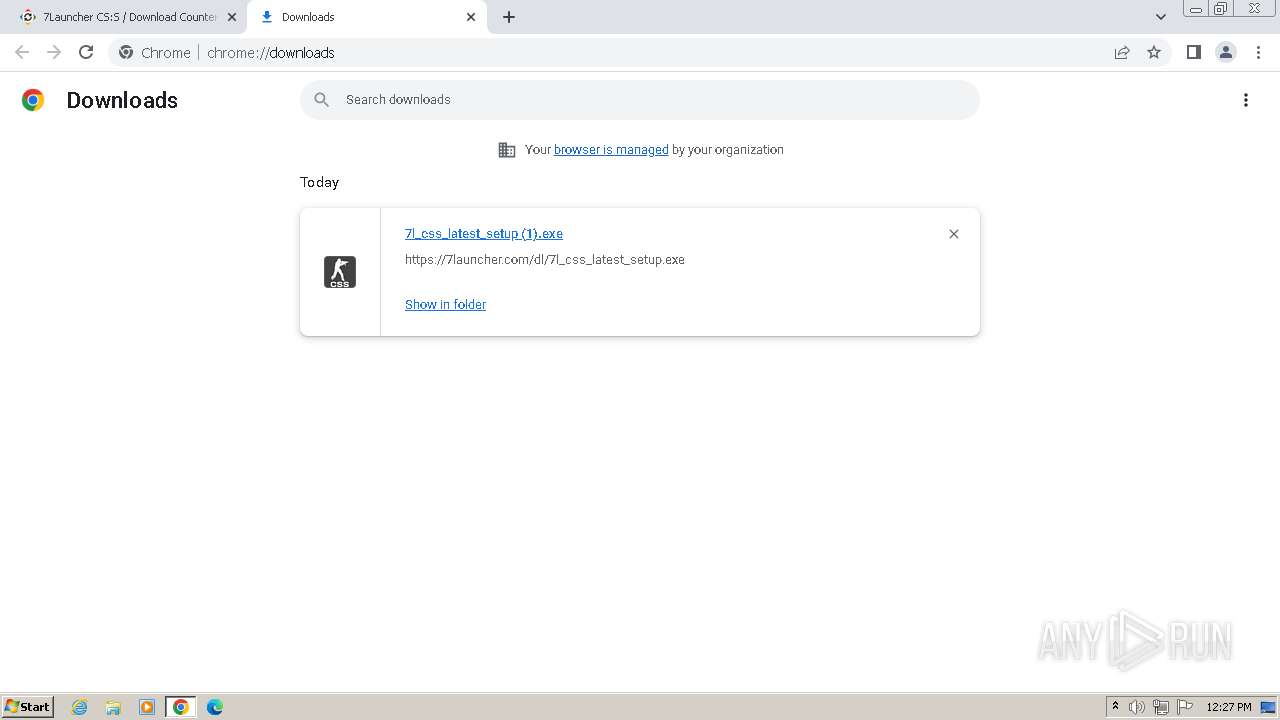This screenshot has height=720, width=1280.
Task: Click the Chrome site info chip
Action: [x=155, y=53]
